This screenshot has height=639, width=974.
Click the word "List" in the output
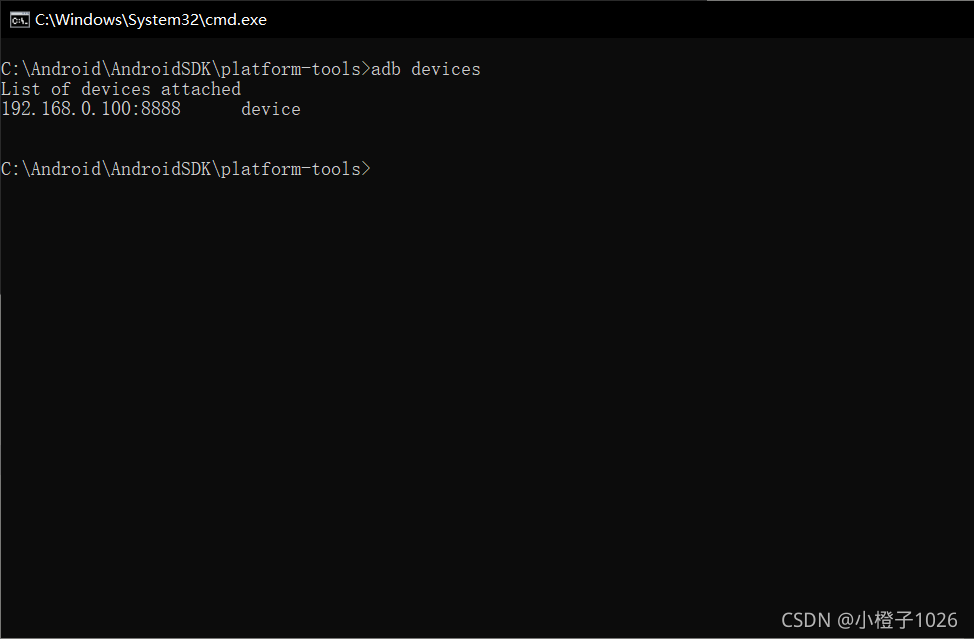coord(21,89)
